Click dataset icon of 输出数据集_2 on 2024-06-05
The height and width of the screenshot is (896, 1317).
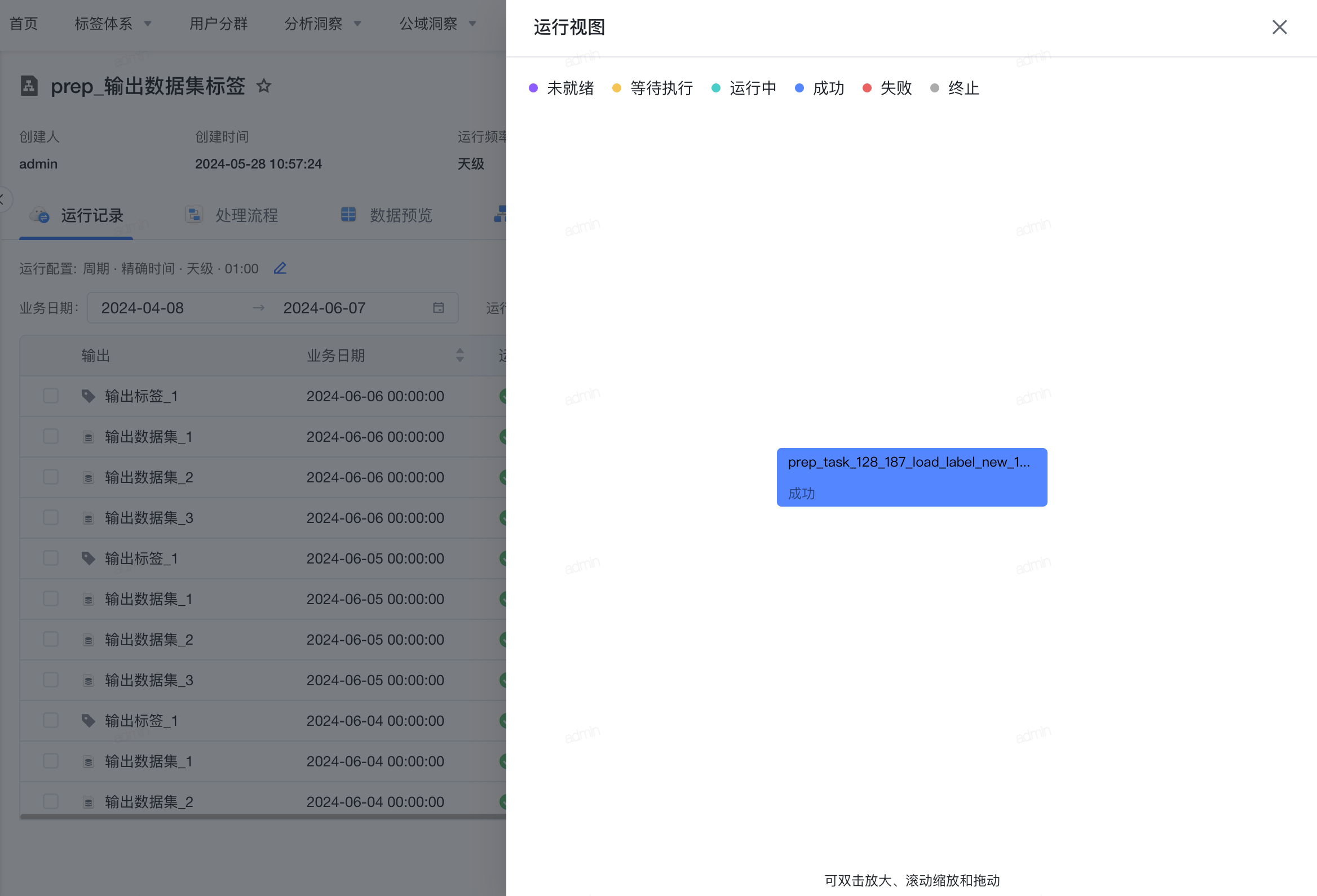click(x=88, y=640)
